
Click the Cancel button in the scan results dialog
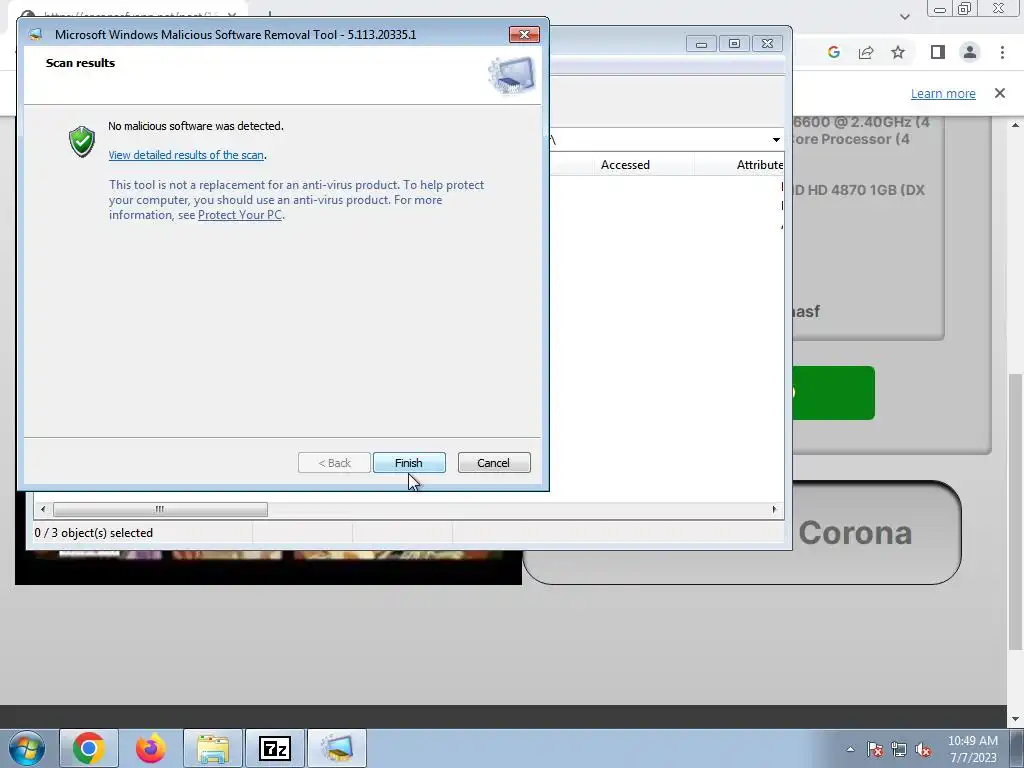coord(494,462)
